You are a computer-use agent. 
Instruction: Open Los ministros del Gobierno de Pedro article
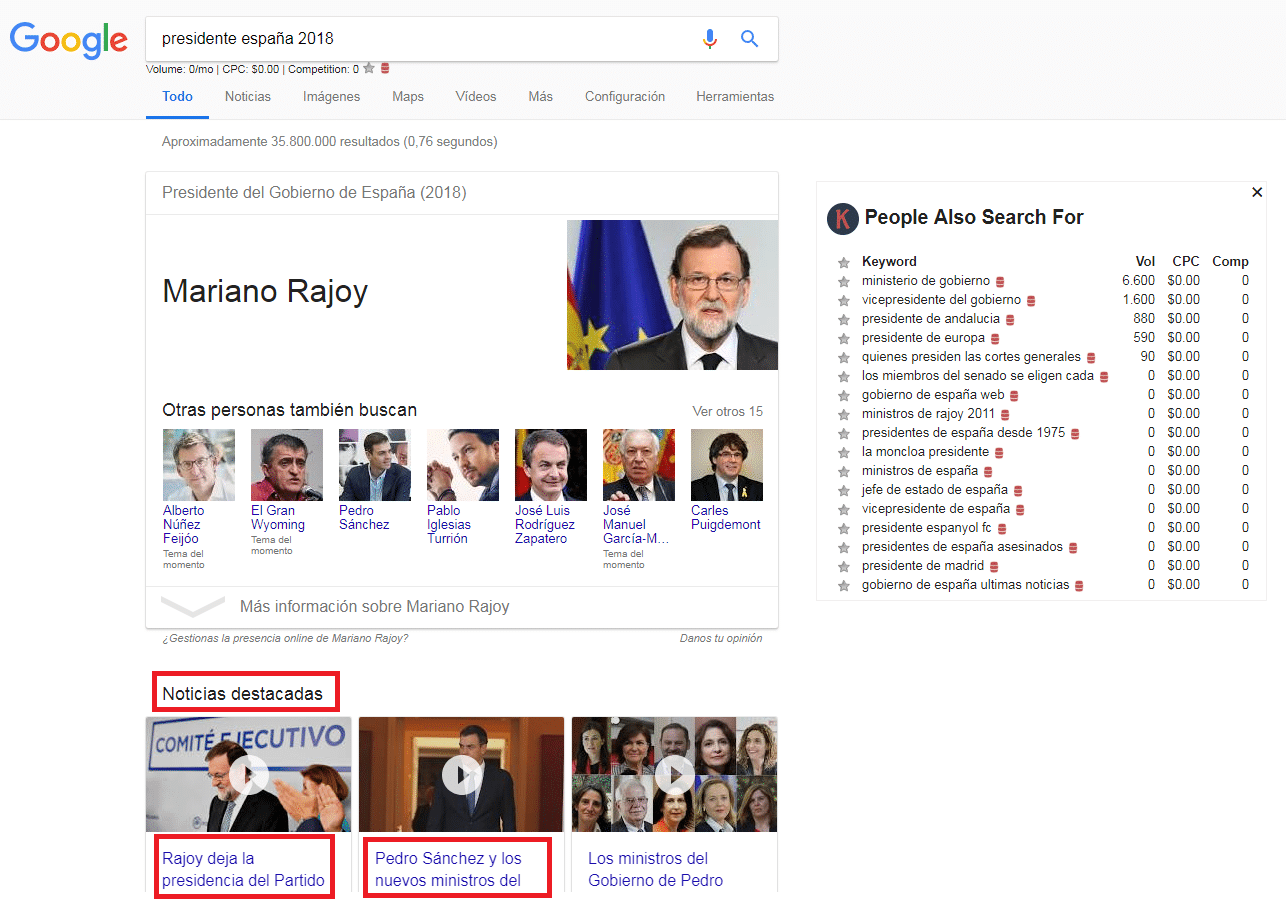click(x=656, y=869)
